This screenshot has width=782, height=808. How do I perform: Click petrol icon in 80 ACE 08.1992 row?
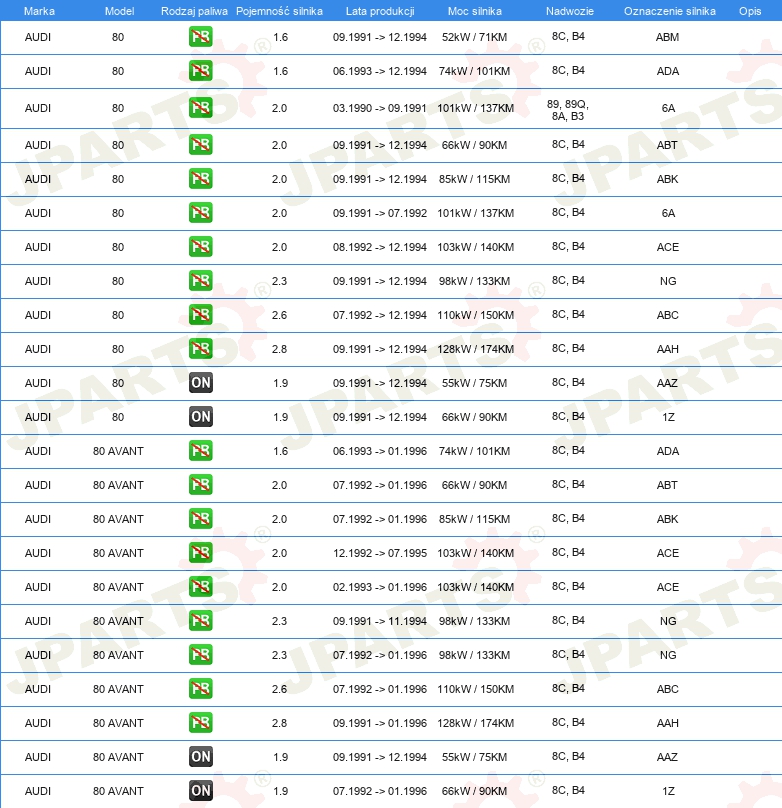(x=200, y=247)
